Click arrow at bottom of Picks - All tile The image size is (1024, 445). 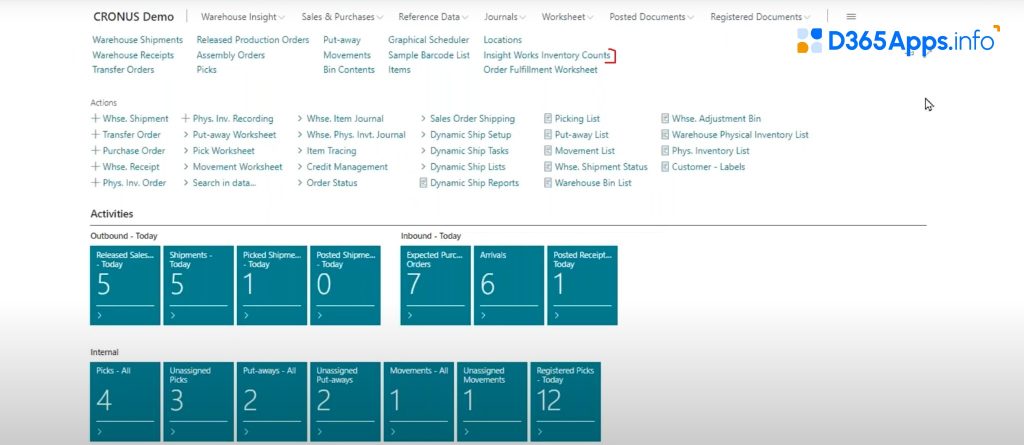tap(99, 432)
